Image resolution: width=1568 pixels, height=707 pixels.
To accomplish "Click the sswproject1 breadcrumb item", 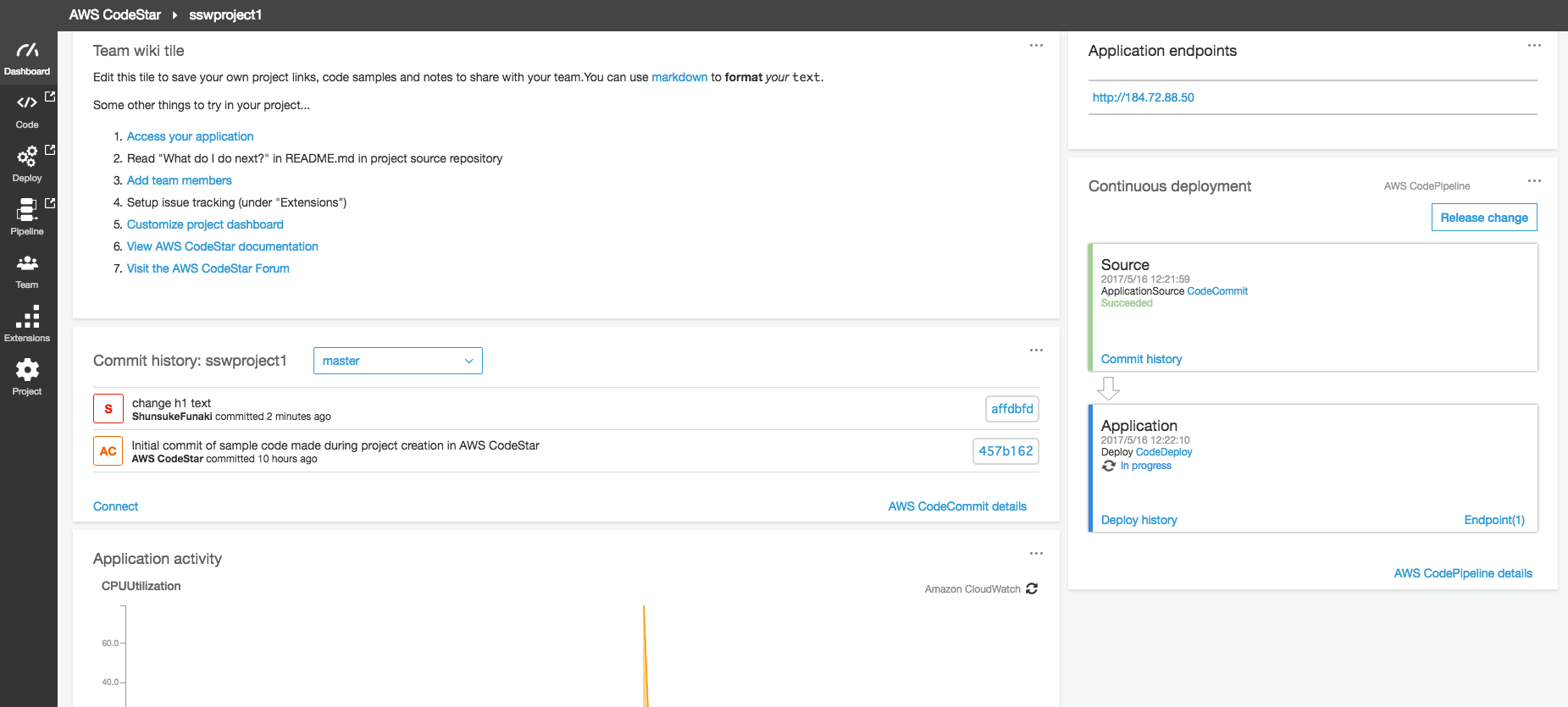I will [x=225, y=15].
